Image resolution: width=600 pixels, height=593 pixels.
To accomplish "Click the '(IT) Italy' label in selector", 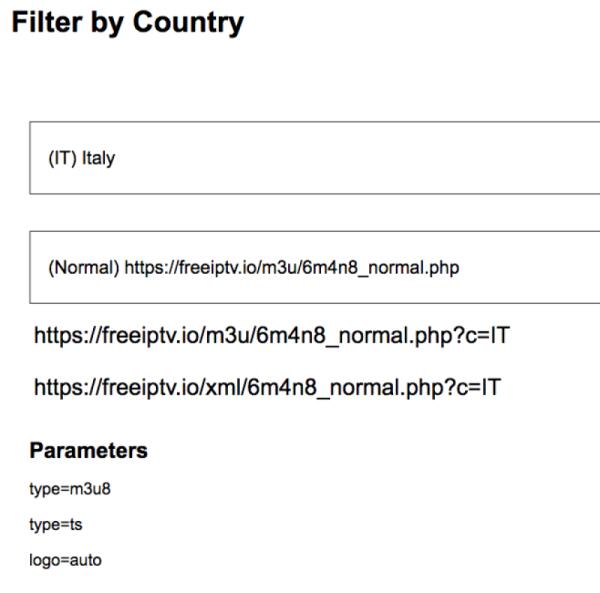I will coord(82,158).
